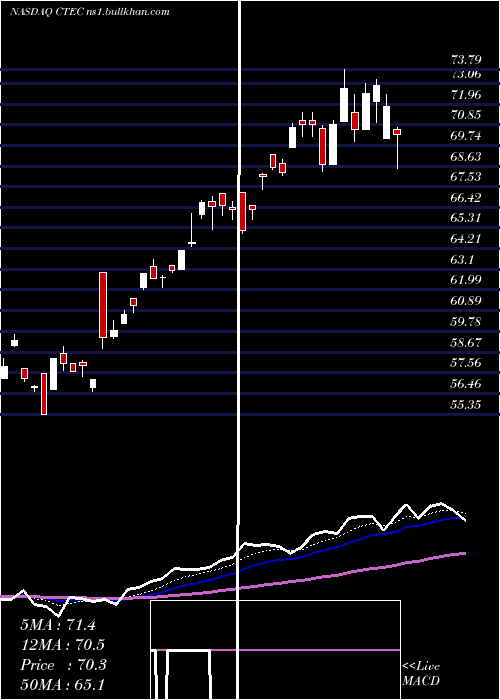Click the 59.78 price label
This screenshot has height=700, width=500.
(467, 322)
